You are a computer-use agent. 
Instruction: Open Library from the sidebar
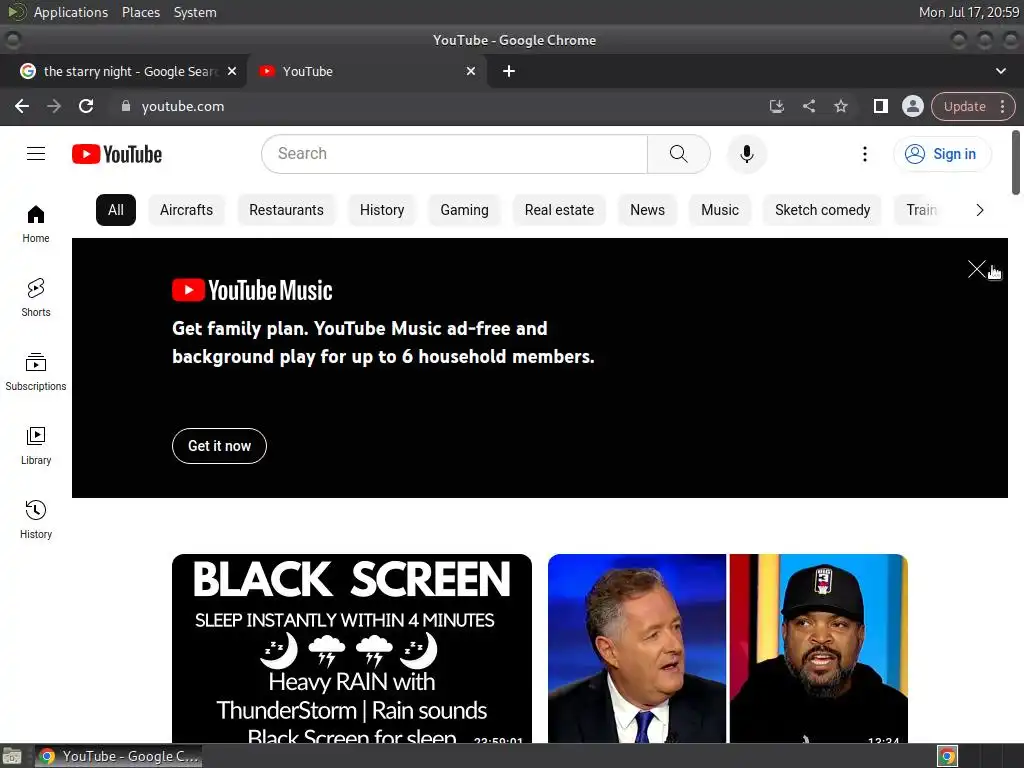[36, 445]
